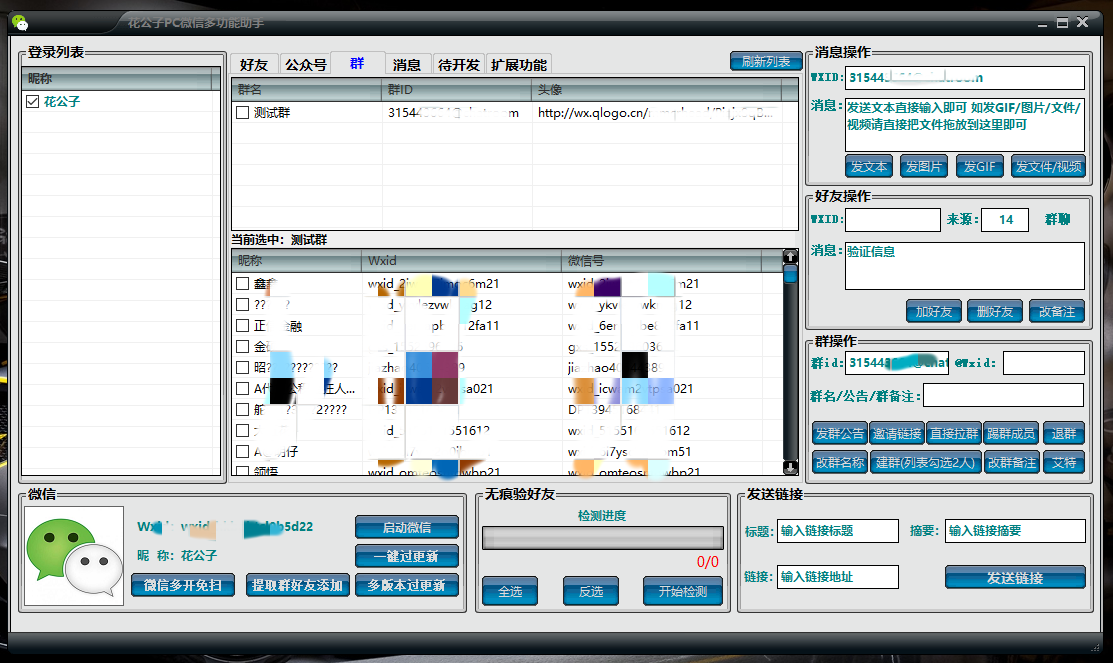This screenshot has width=1113, height=663.
Task: Click the 改备注 button in 好友操作
Action: point(1057,312)
